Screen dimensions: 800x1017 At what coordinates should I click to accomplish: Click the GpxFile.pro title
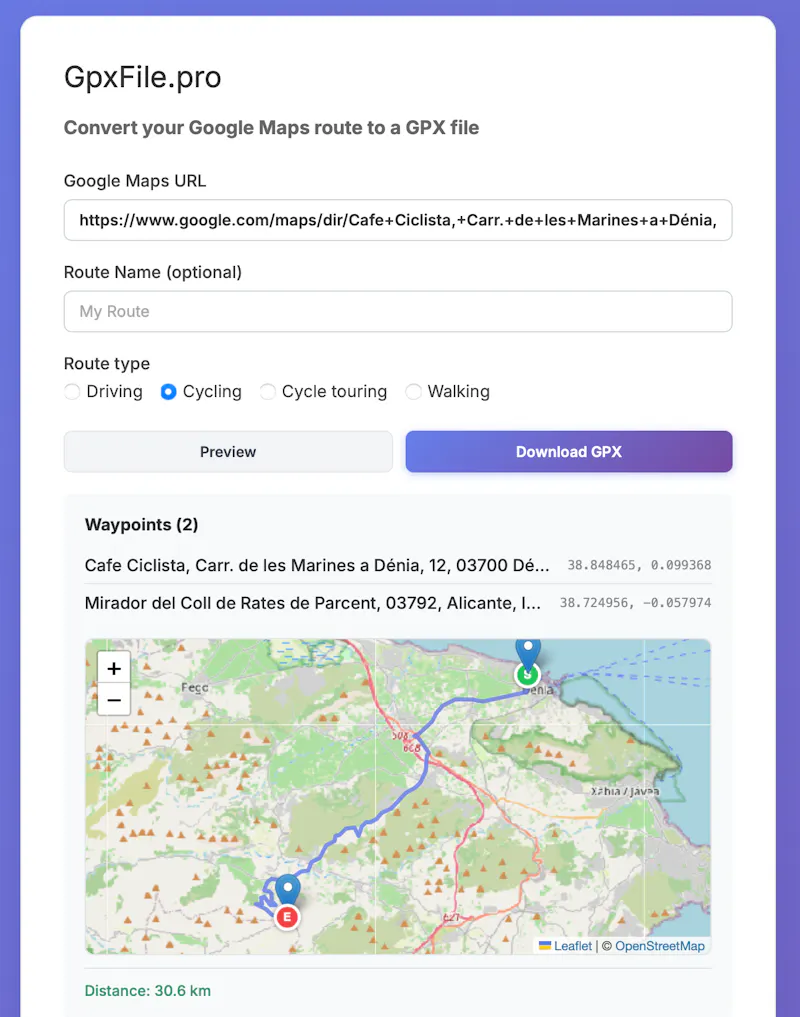[x=143, y=77]
